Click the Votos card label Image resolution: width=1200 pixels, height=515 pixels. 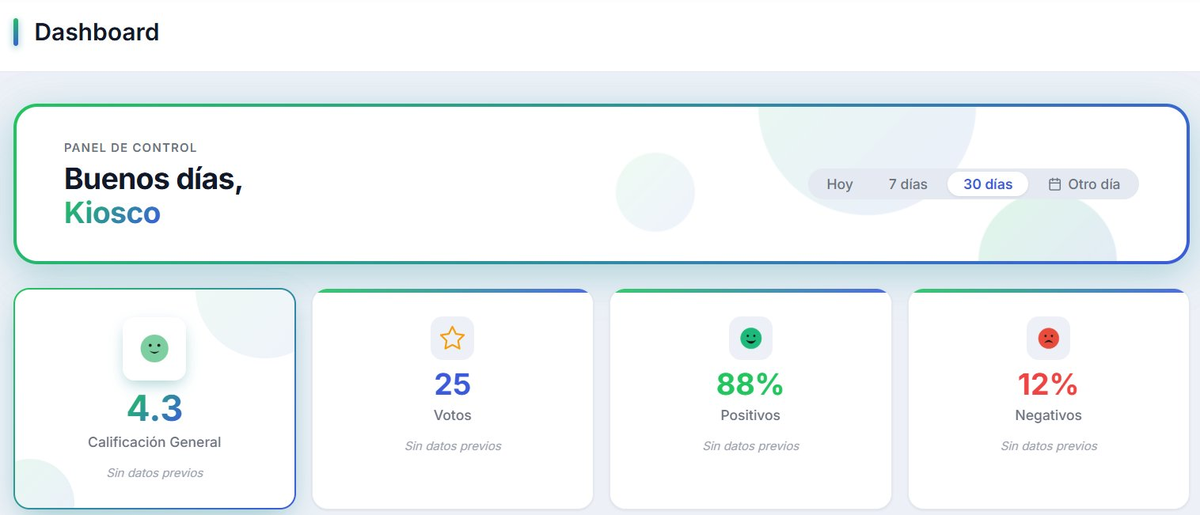452,415
